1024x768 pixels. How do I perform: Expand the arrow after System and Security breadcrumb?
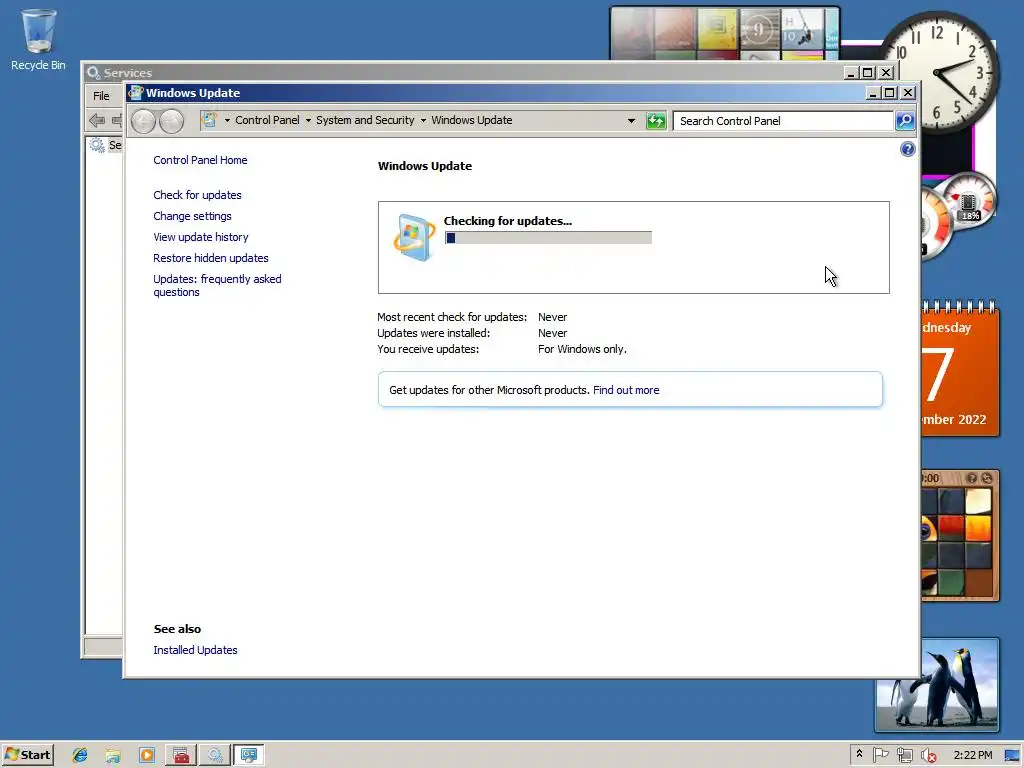coord(423,121)
